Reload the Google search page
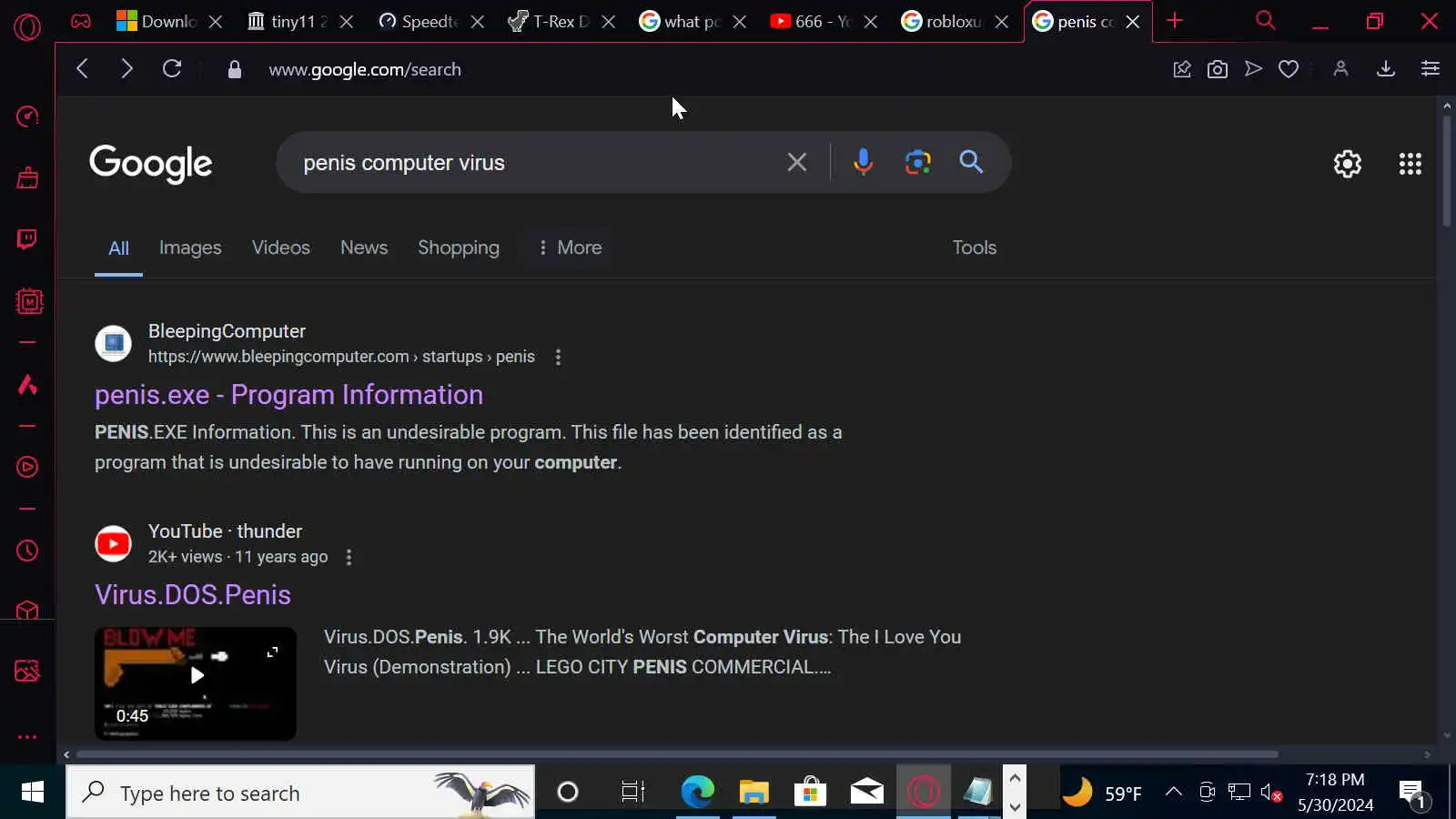1456x819 pixels. tap(172, 68)
